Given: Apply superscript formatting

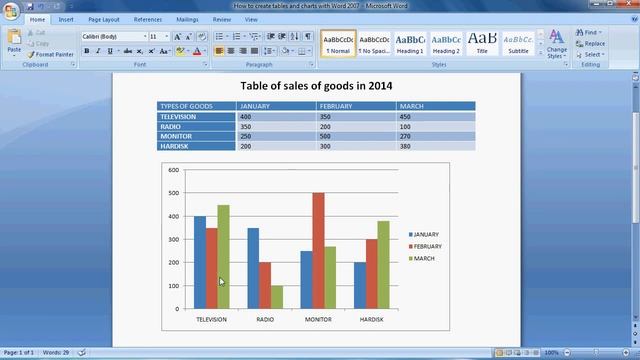Looking at the screenshot, I should coord(151,51).
